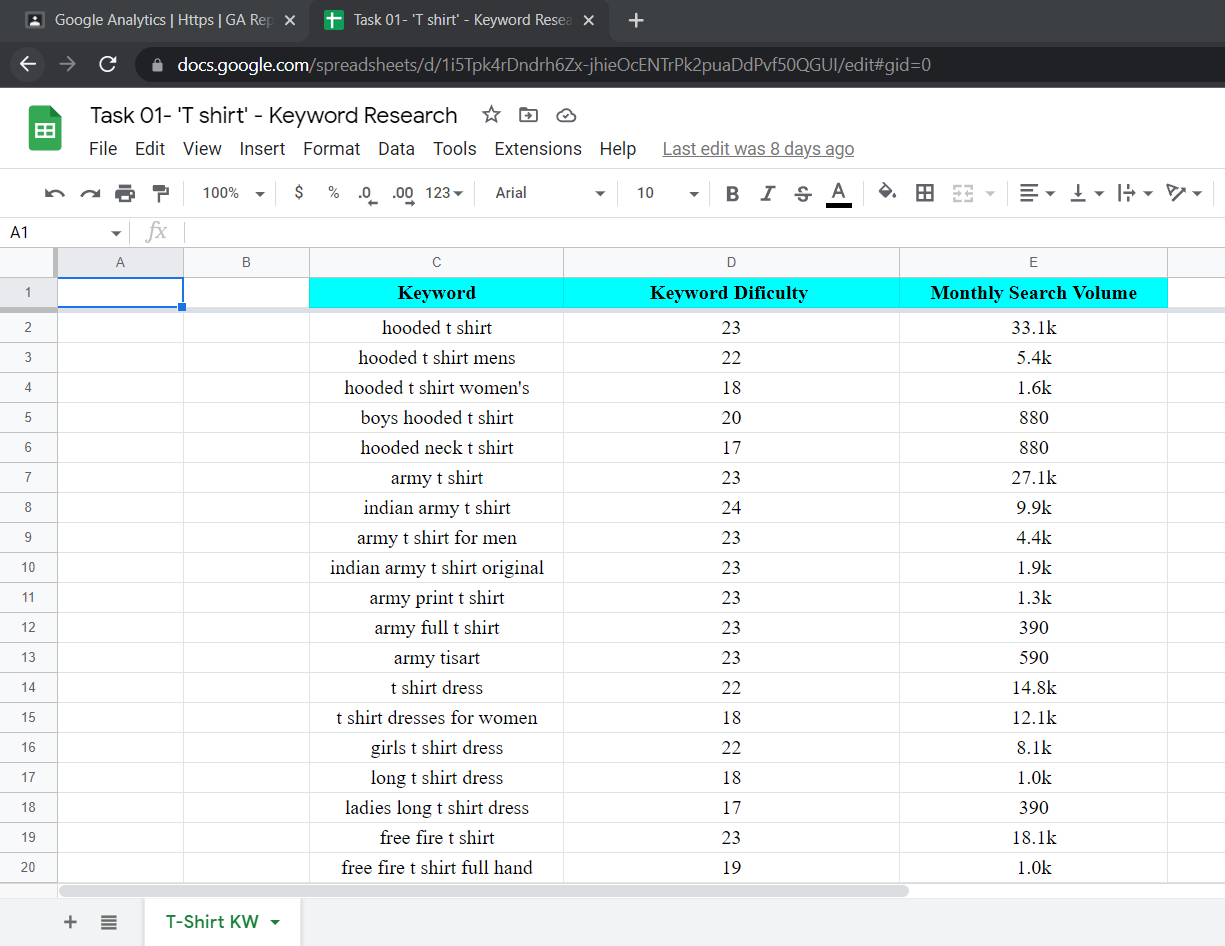Click the redo icon in toolbar
Screen dimensions: 1225x946
90,193
